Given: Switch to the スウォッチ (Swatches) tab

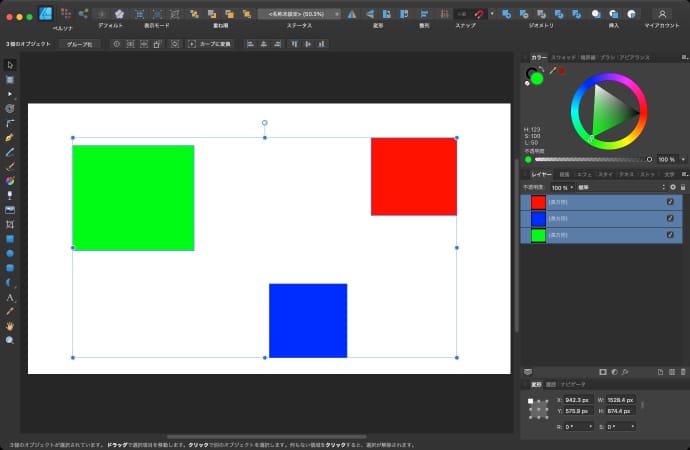Looking at the screenshot, I should coord(563,57).
